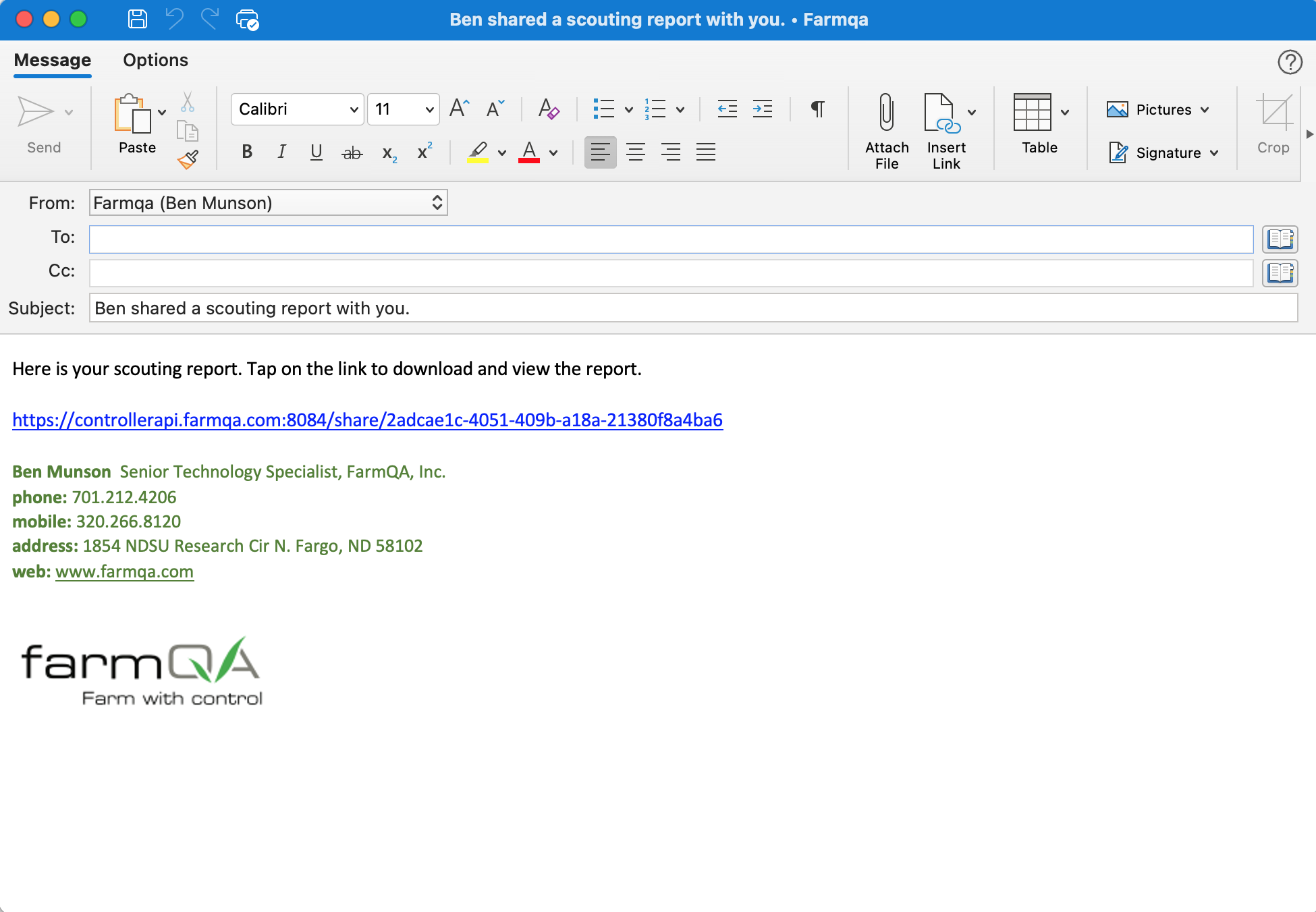Open the www.farmqa.com web link

(x=125, y=572)
